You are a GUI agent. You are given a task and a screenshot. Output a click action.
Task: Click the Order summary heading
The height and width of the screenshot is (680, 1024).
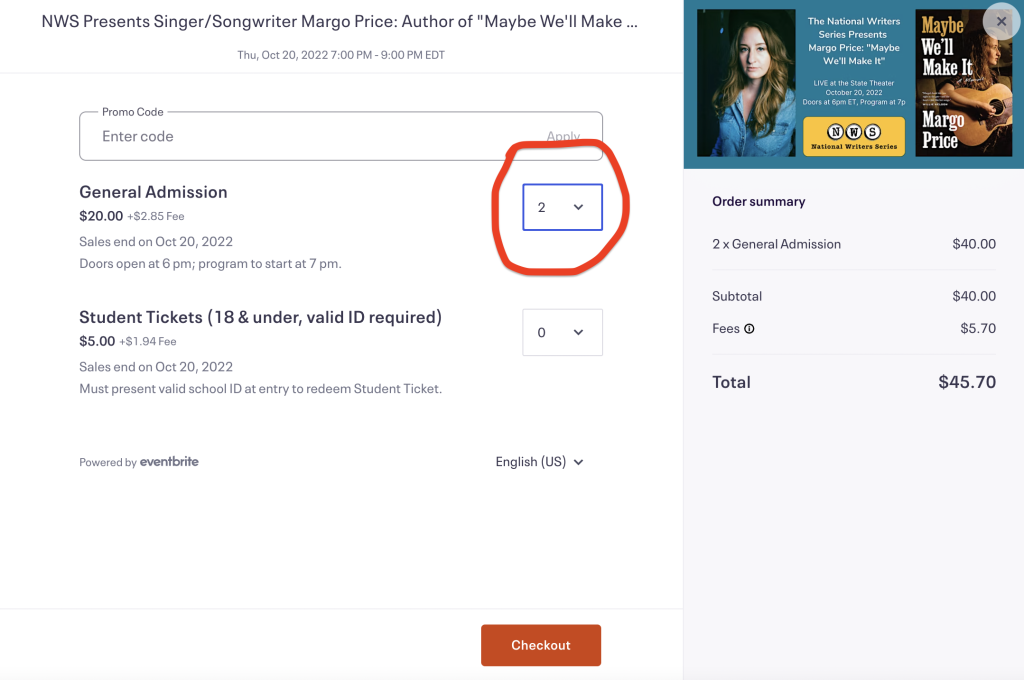click(x=759, y=201)
